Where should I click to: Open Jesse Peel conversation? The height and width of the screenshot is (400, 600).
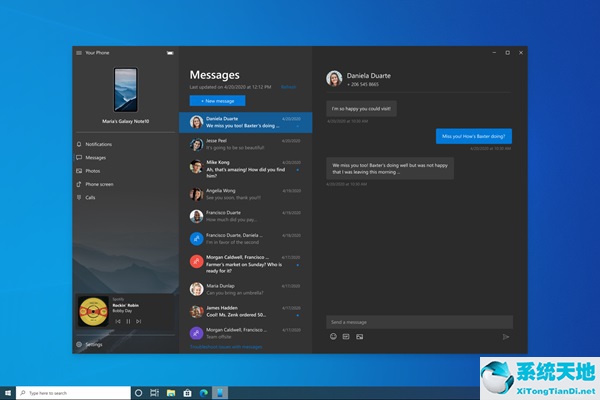coord(246,144)
